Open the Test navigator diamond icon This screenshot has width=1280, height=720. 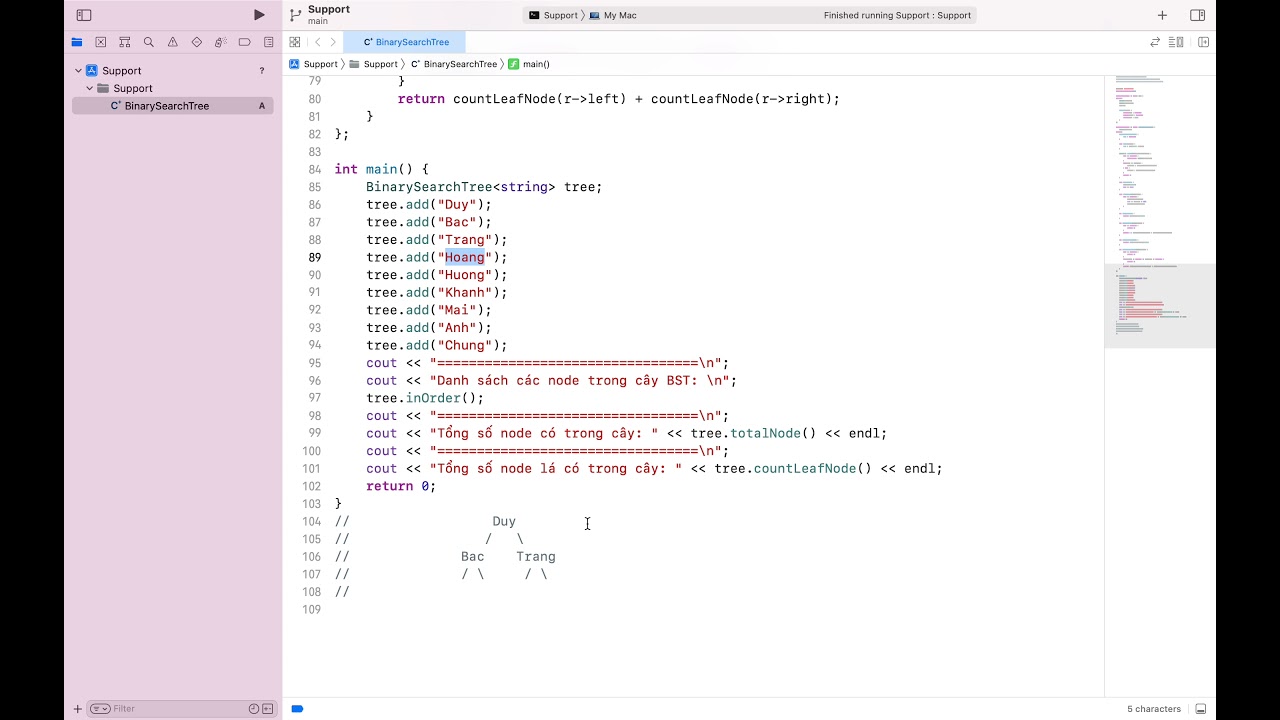197,42
